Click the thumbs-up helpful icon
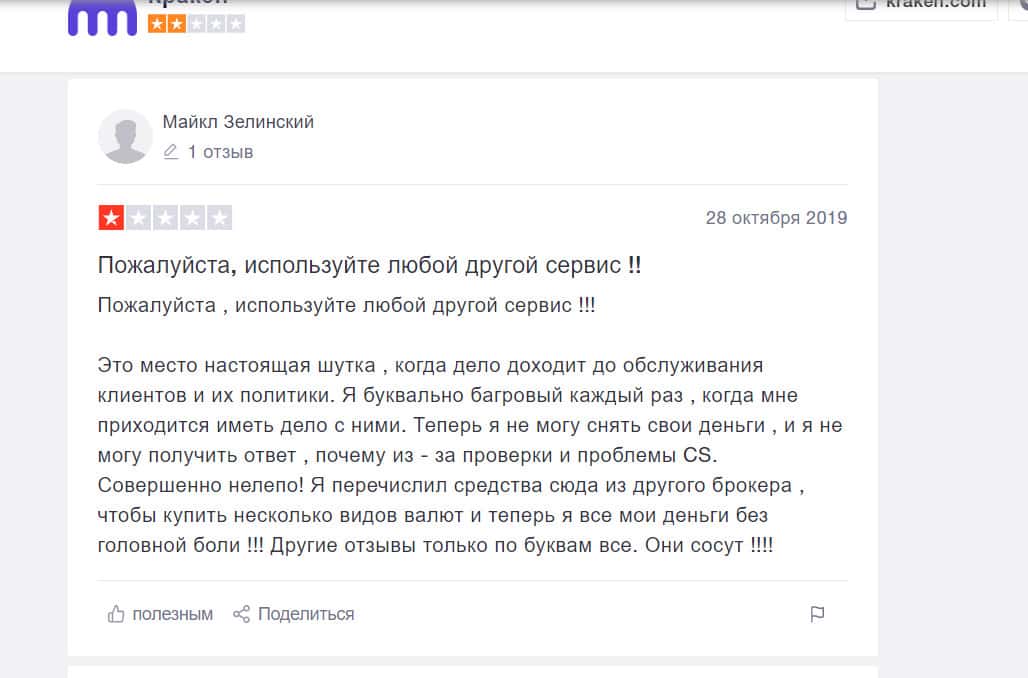This screenshot has width=1028, height=678. [116, 614]
